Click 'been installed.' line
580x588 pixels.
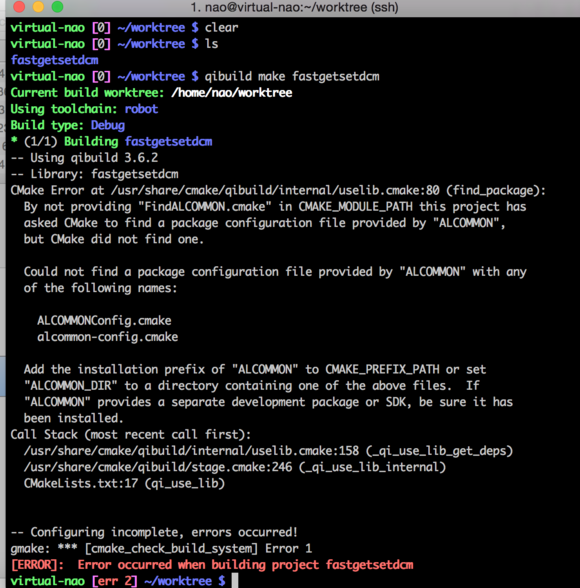[x=73, y=418]
